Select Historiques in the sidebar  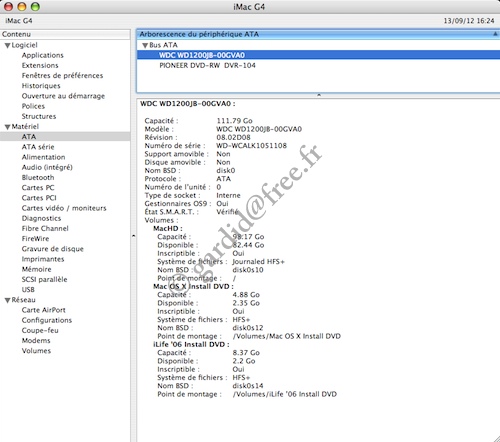(41, 86)
